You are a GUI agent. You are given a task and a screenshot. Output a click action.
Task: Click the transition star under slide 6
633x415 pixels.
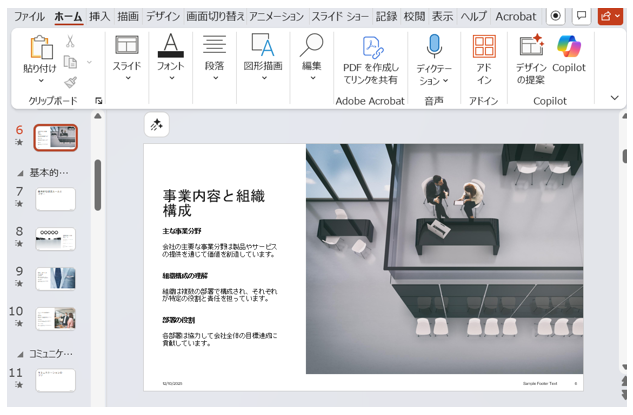point(19,142)
